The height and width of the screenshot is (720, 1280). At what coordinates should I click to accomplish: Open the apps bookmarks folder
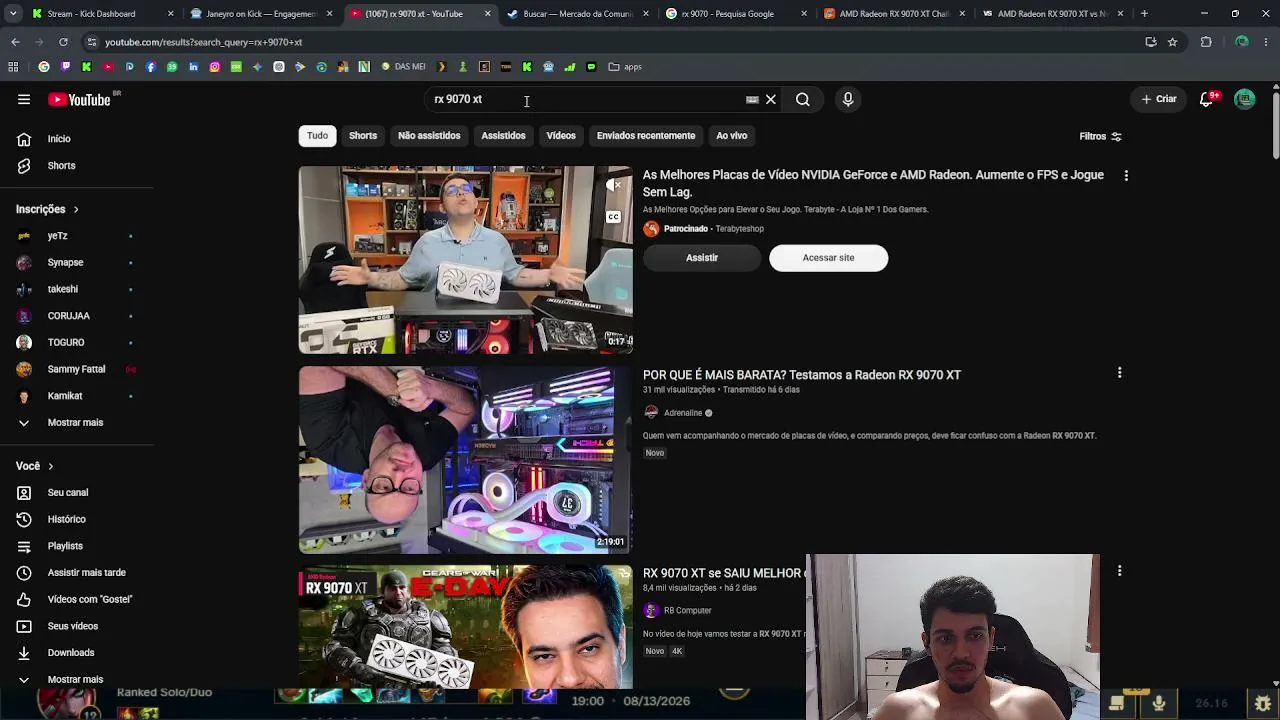tap(625, 67)
